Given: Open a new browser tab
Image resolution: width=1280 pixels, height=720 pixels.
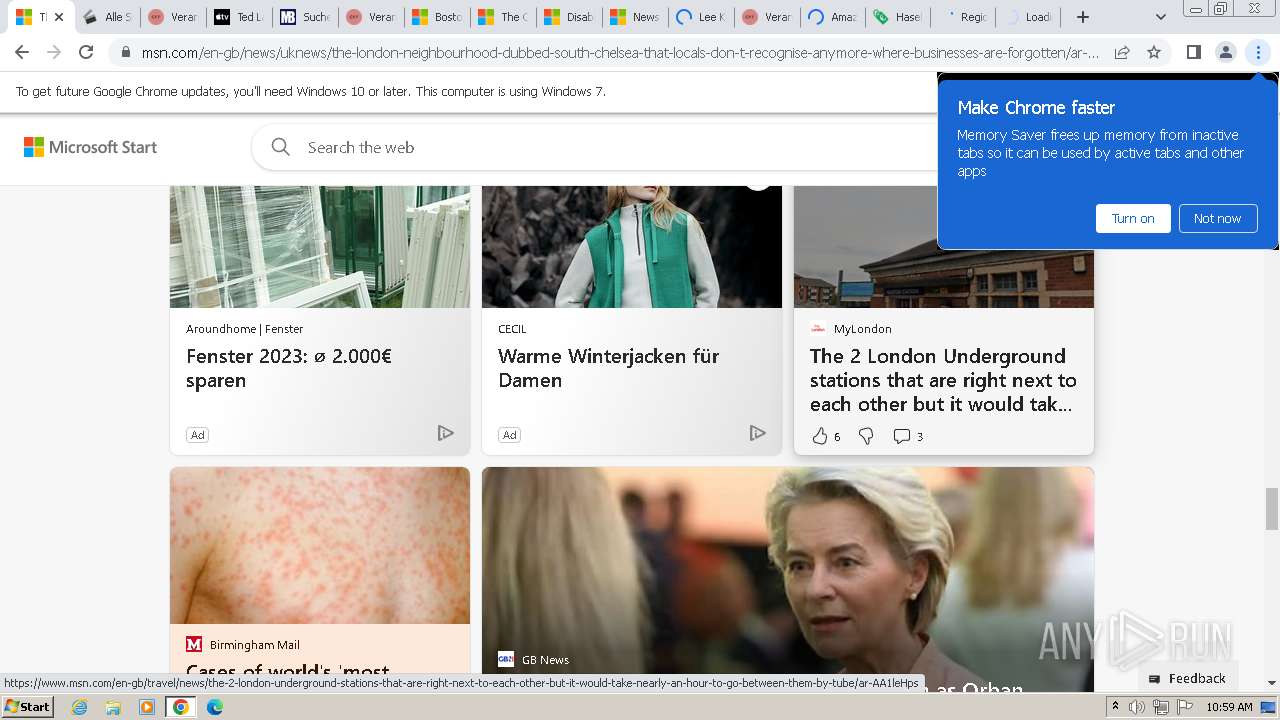Looking at the screenshot, I should click(x=1083, y=17).
